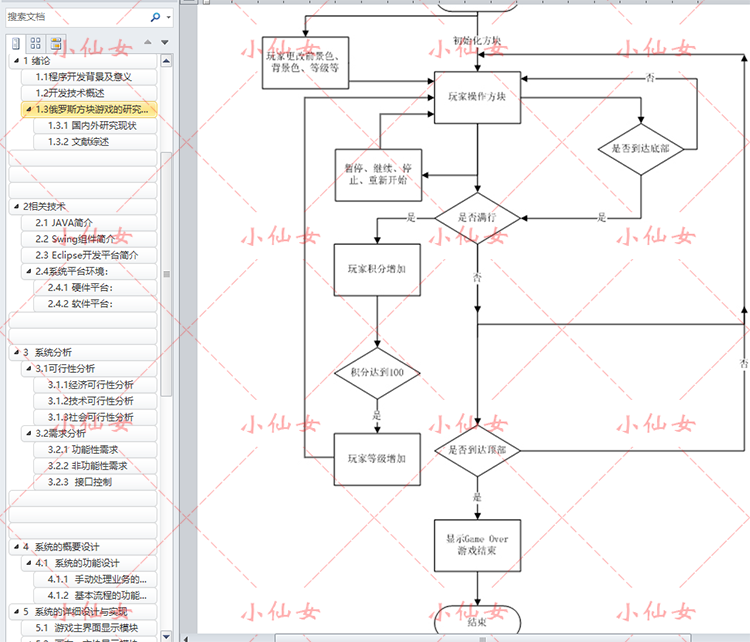This screenshot has width=750, height=642.
Task: Click navigation pane scroll up arrow
Action: (x=166, y=61)
